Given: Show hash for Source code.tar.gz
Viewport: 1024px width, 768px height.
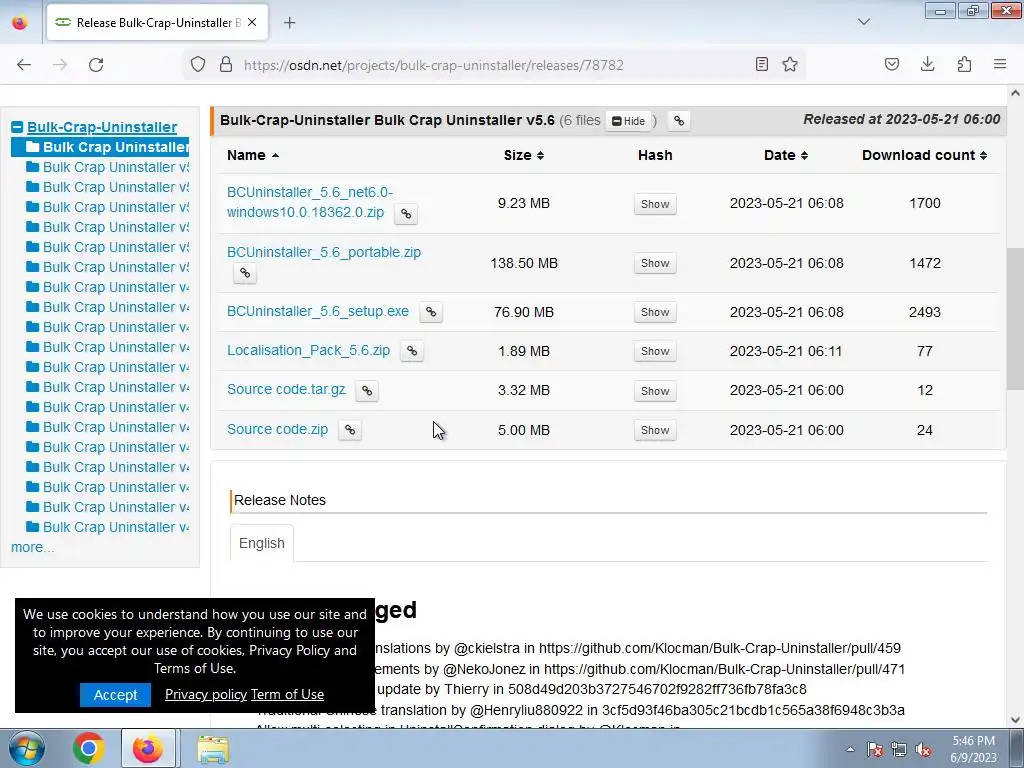Looking at the screenshot, I should (x=655, y=391).
